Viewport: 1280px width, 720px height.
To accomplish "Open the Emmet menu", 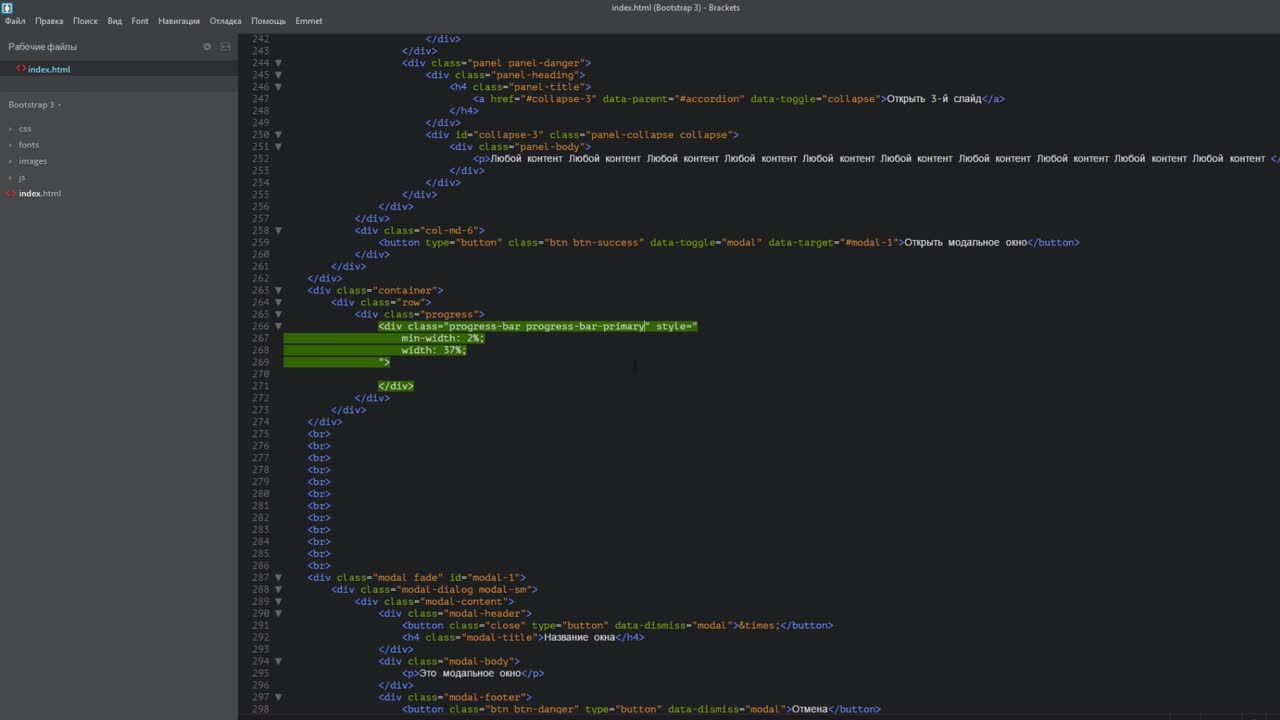I will [309, 21].
